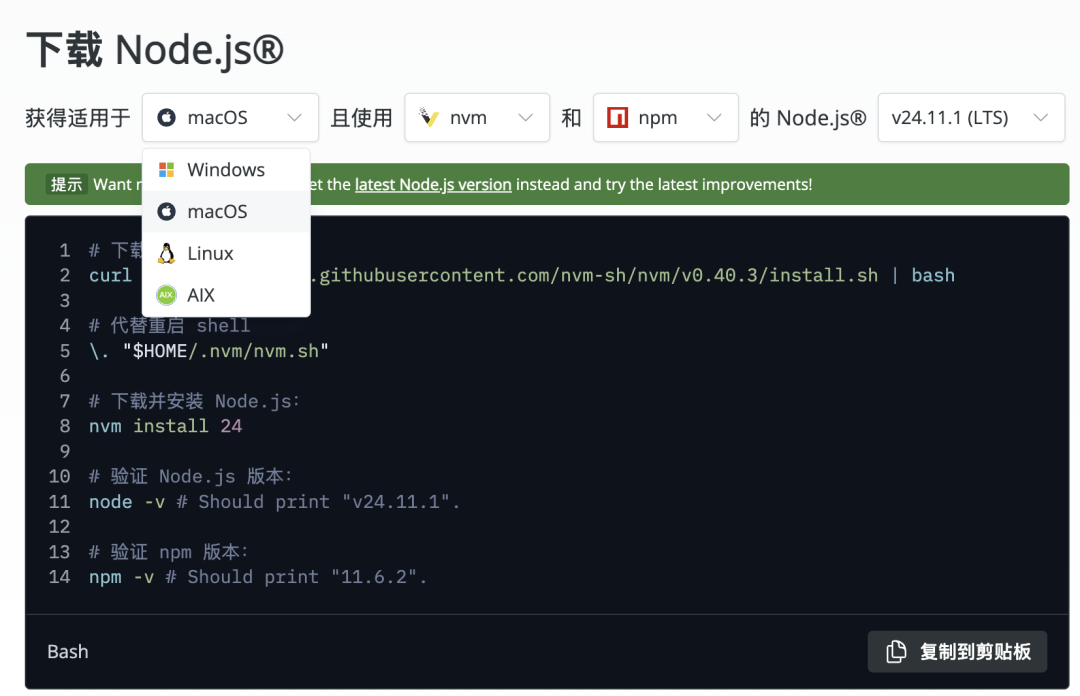Click chevron arrow beside npm
The width and height of the screenshot is (1080, 696).
[x=714, y=118]
